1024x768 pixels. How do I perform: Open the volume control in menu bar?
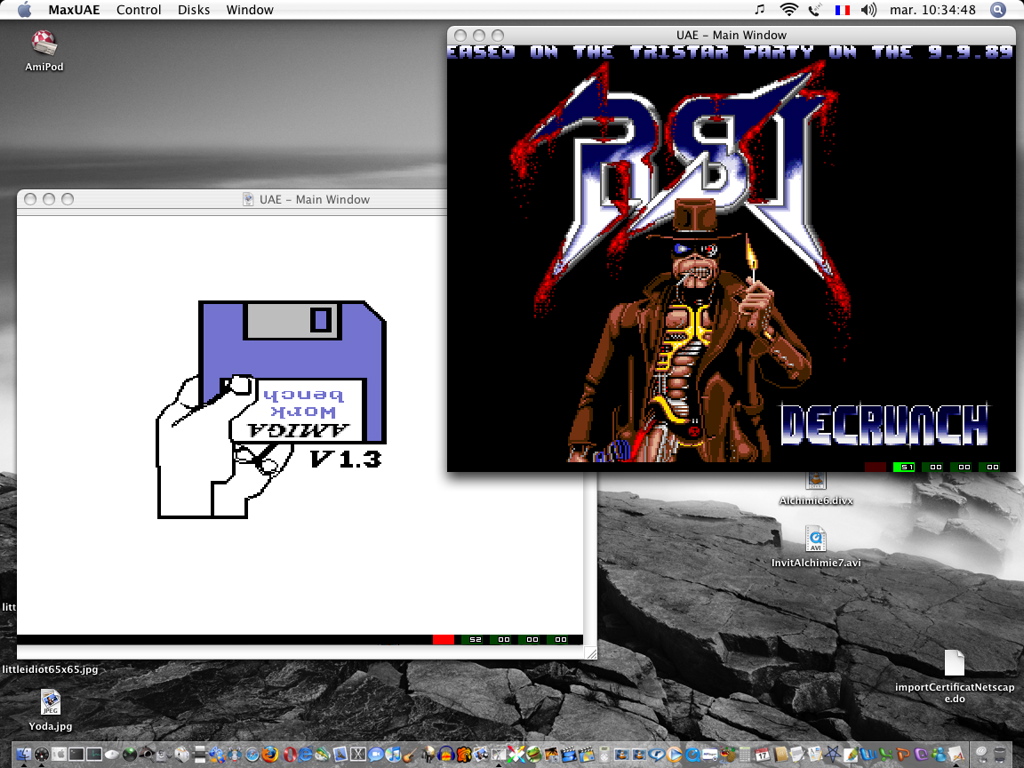(869, 9)
